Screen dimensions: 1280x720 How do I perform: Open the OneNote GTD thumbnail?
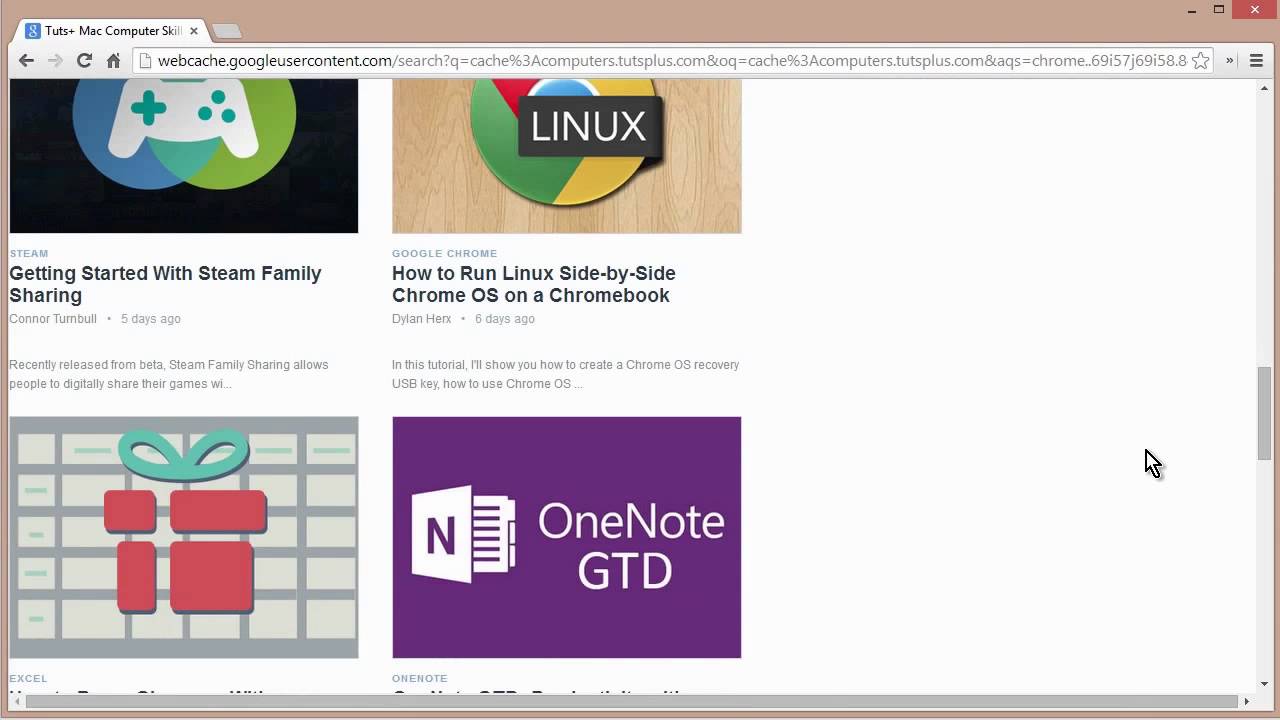[x=567, y=537]
